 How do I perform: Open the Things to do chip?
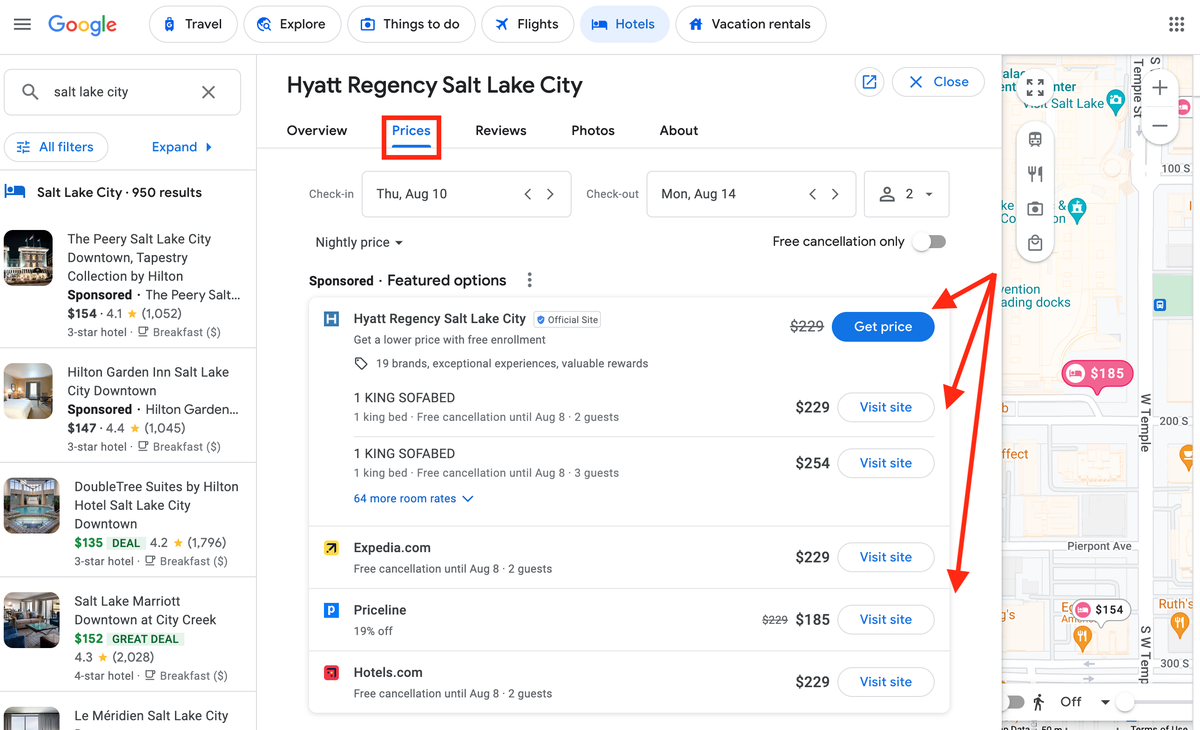411,25
